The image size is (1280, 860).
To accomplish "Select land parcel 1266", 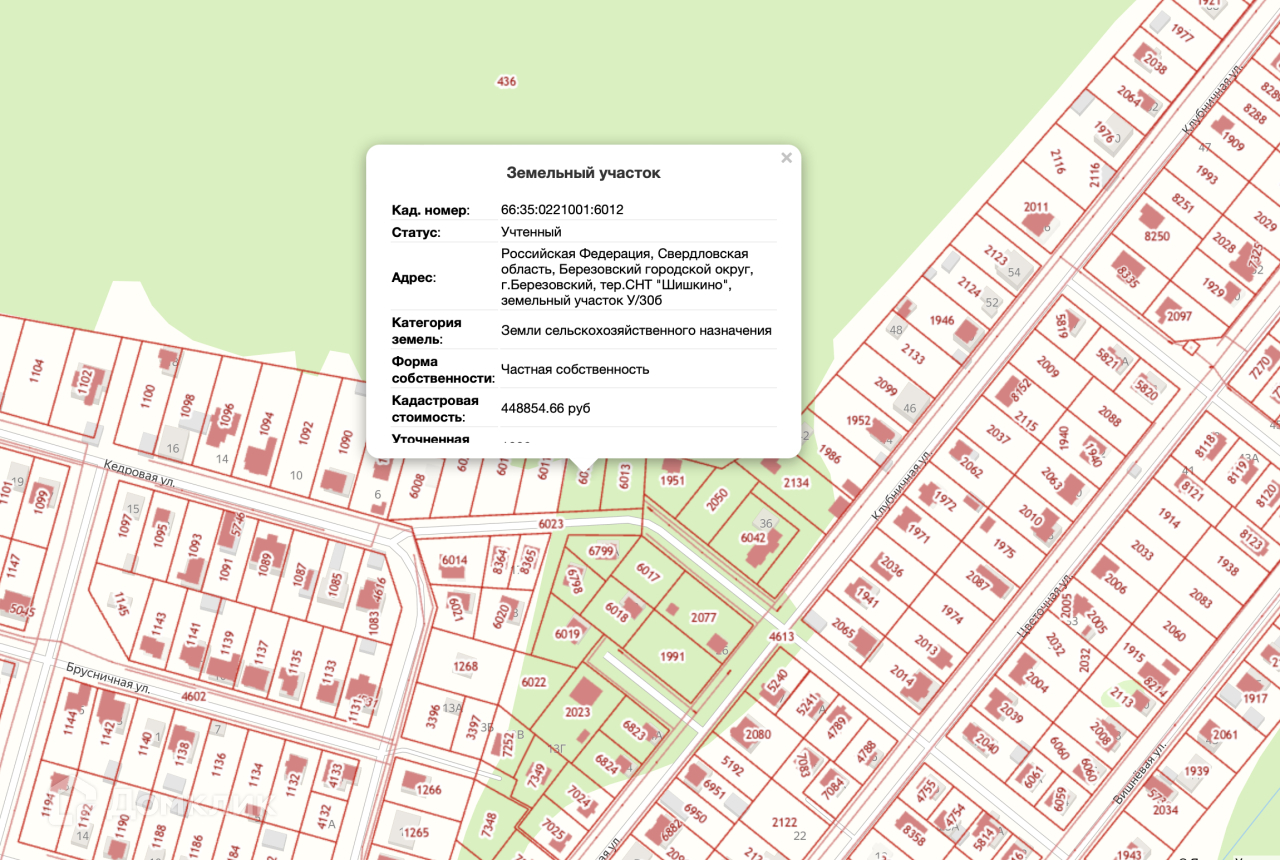I will (x=428, y=790).
